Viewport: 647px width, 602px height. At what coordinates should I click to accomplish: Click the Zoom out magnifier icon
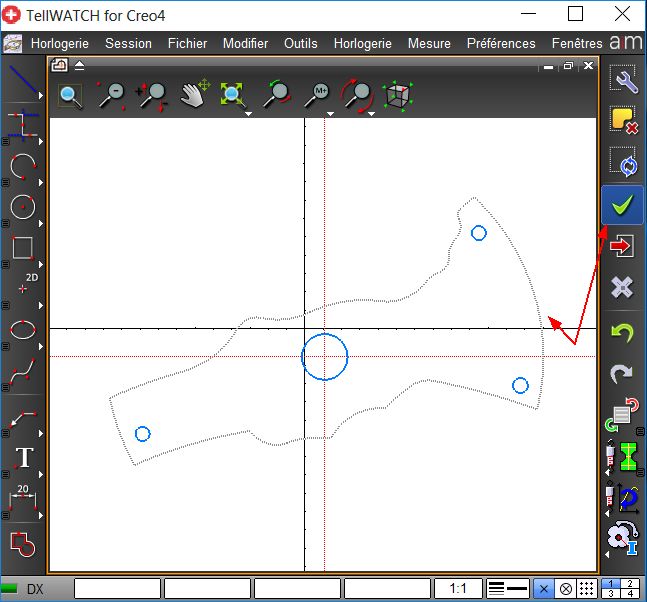(111, 95)
